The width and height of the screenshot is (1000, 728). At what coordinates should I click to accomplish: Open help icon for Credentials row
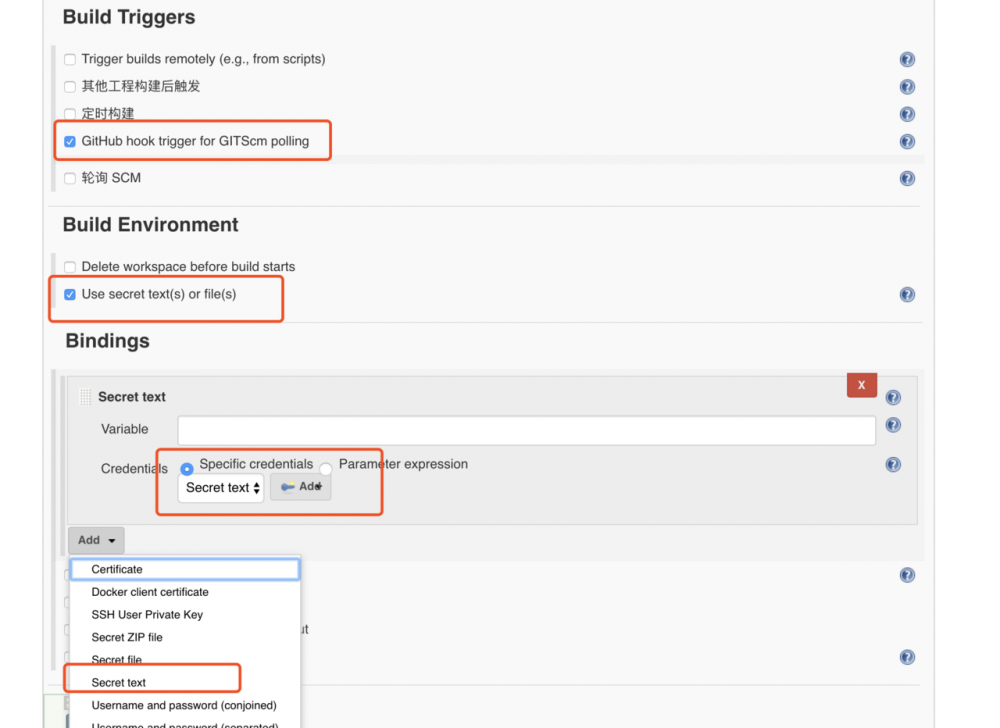coord(893,465)
